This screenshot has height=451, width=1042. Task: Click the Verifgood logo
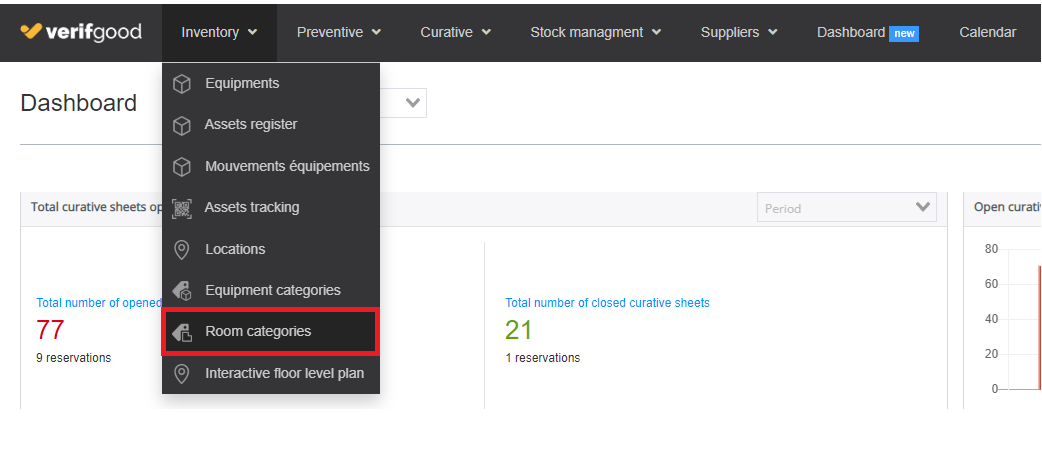(81, 32)
